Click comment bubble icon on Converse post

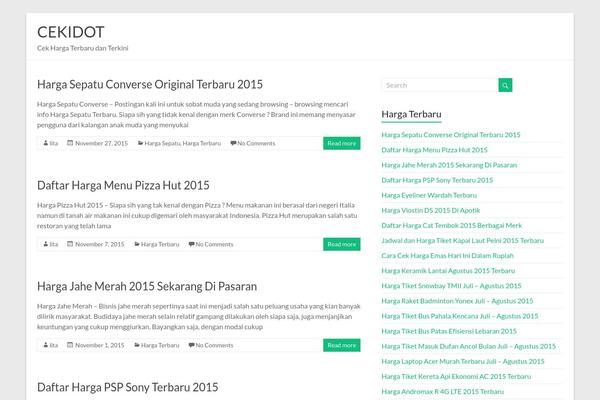click(x=233, y=143)
